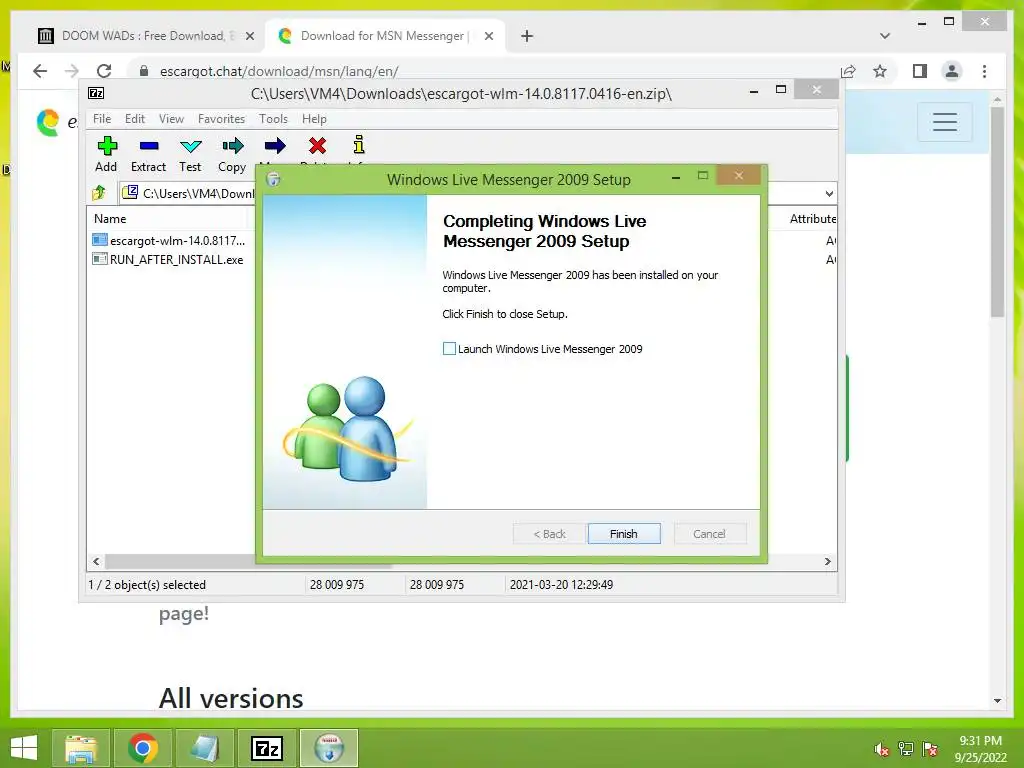Viewport: 1024px width, 768px height.
Task: Click the Chrome page vertical scrollbar thumb
Action: (997, 212)
